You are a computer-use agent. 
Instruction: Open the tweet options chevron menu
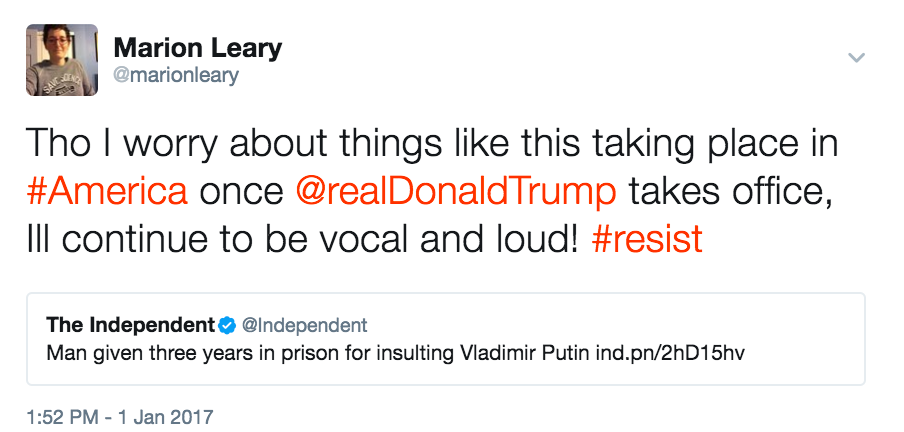tap(856, 57)
